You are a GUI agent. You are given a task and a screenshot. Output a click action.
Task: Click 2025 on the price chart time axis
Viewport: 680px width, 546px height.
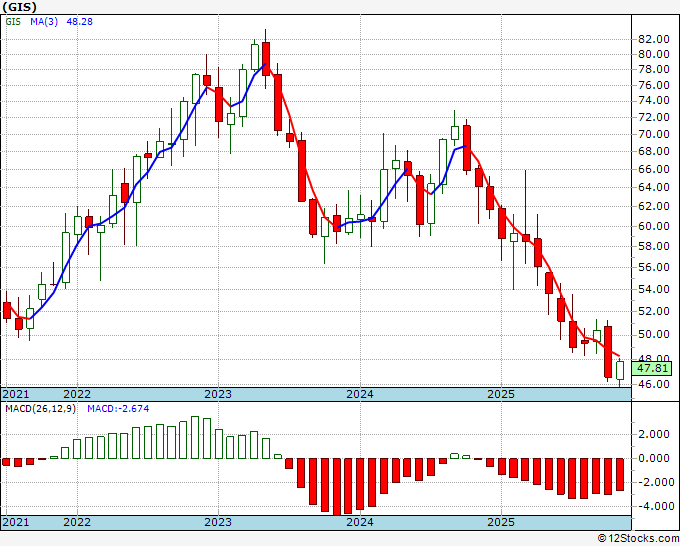(x=501, y=394)
